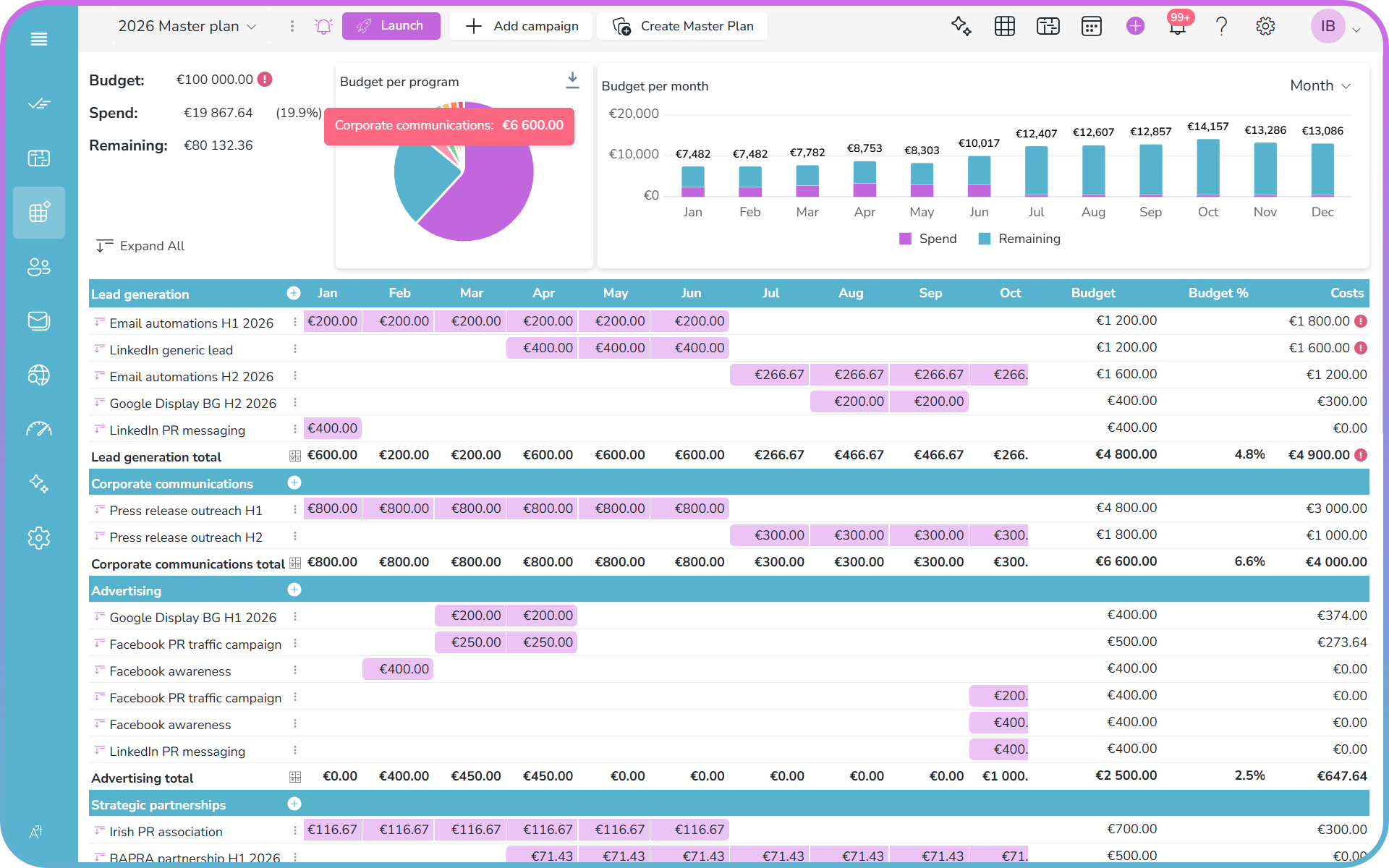Click the Budget % column header

1218,293
